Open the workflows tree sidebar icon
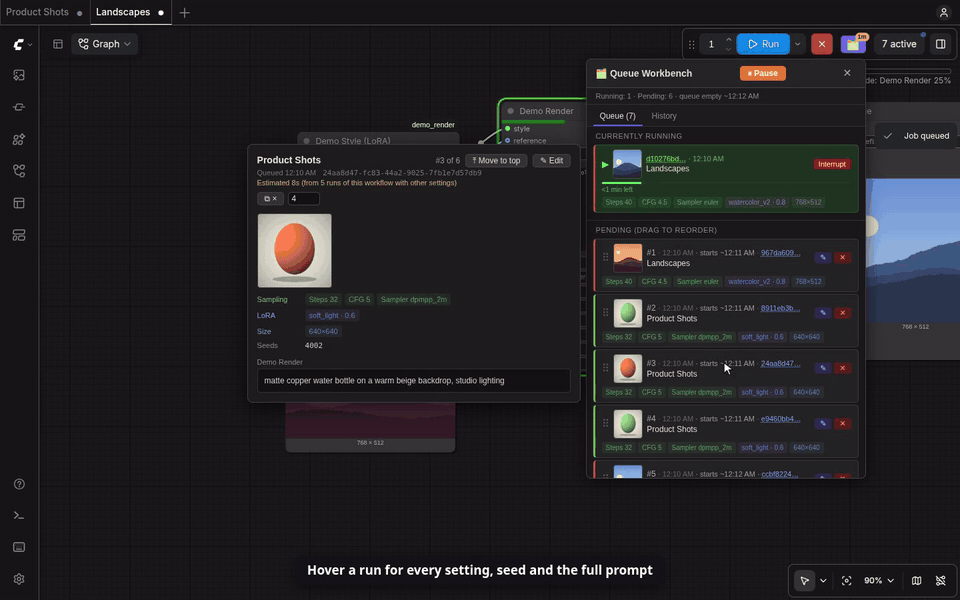Viewport: 960px width, 600px height. point(19,171)
